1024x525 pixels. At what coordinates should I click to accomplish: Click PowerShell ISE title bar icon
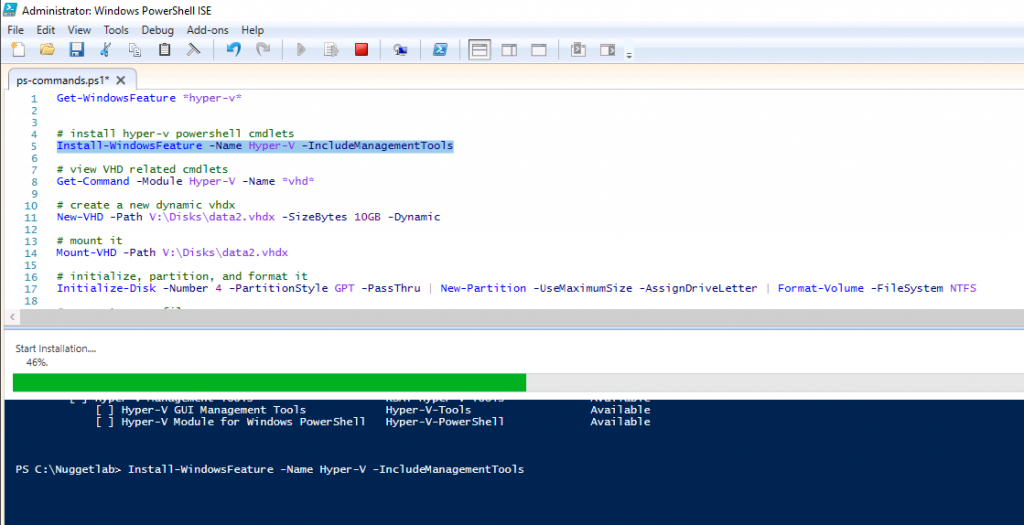click(x=10, y=10)
